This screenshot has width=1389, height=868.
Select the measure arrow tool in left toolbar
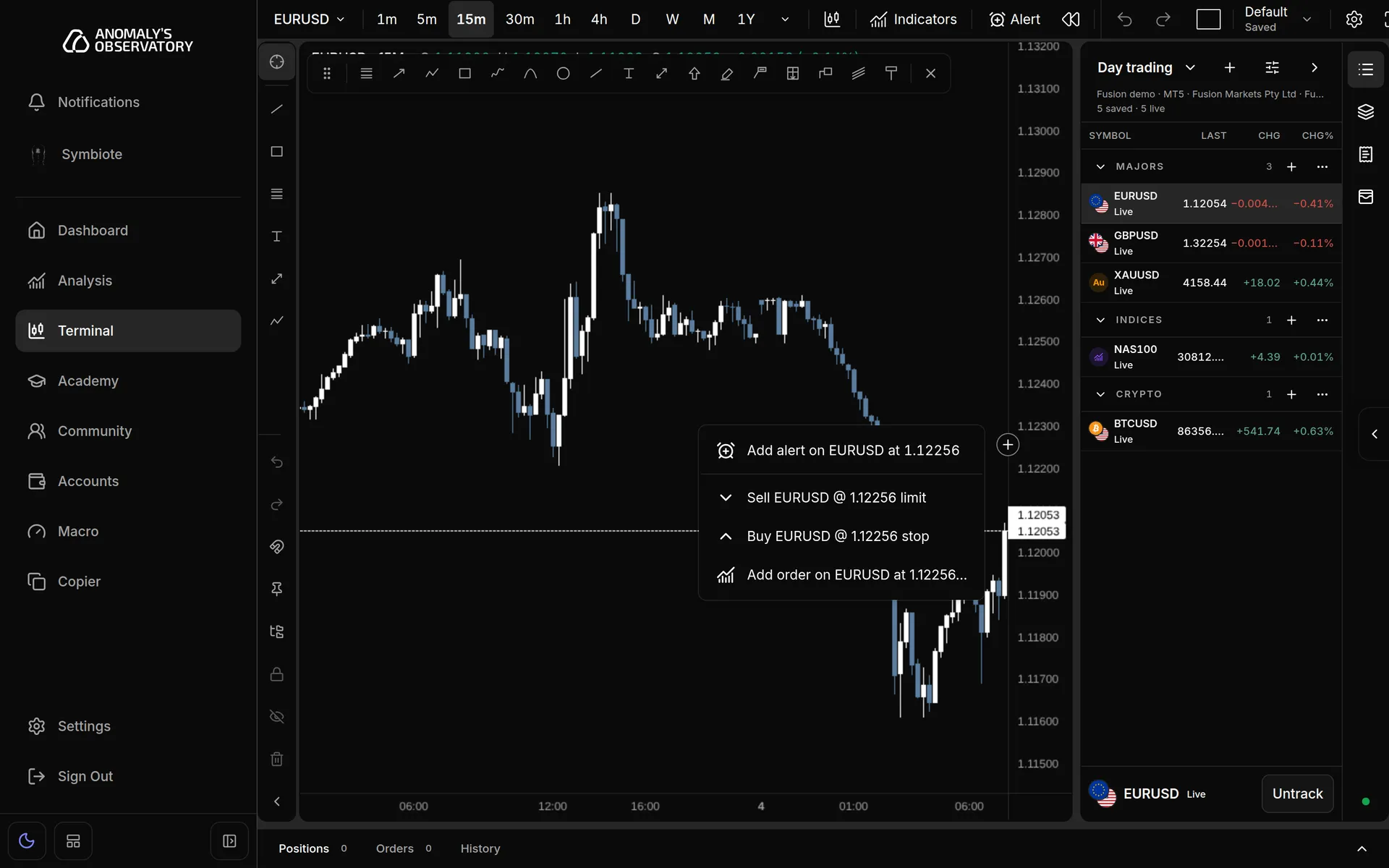[x=276, y=279]
